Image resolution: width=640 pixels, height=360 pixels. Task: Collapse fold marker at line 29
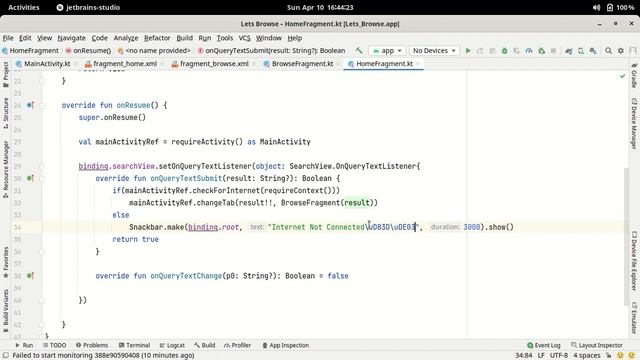pos(42,166)
